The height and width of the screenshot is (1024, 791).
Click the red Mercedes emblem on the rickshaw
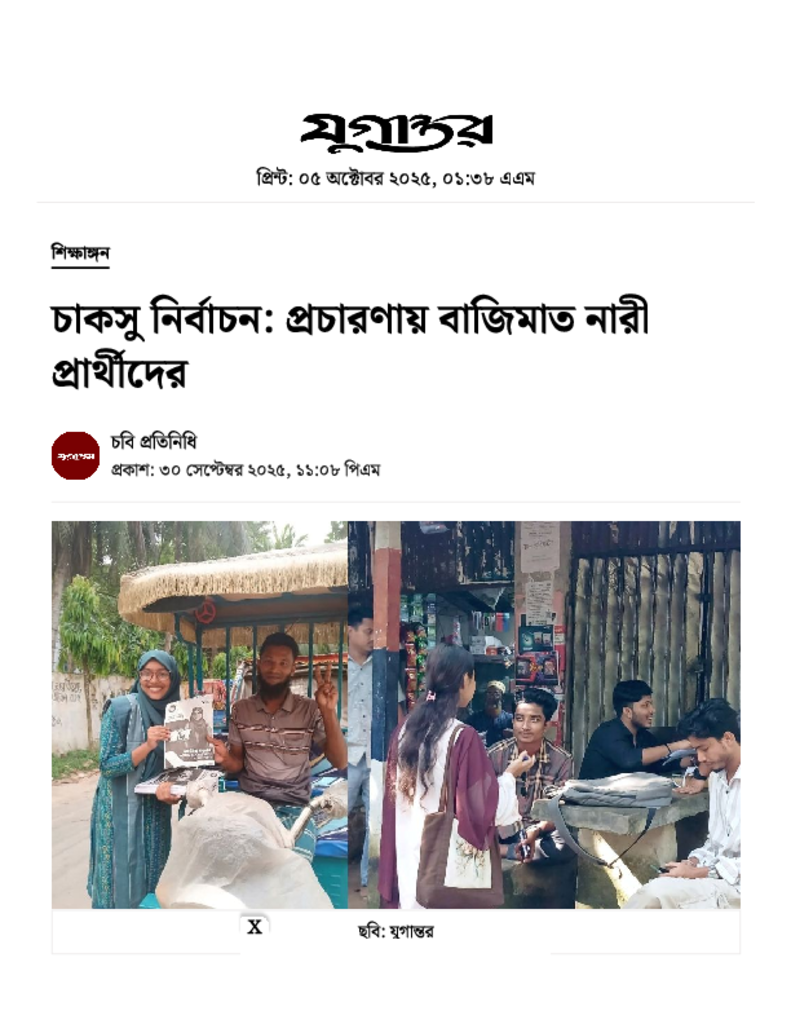tap(206, 612)
